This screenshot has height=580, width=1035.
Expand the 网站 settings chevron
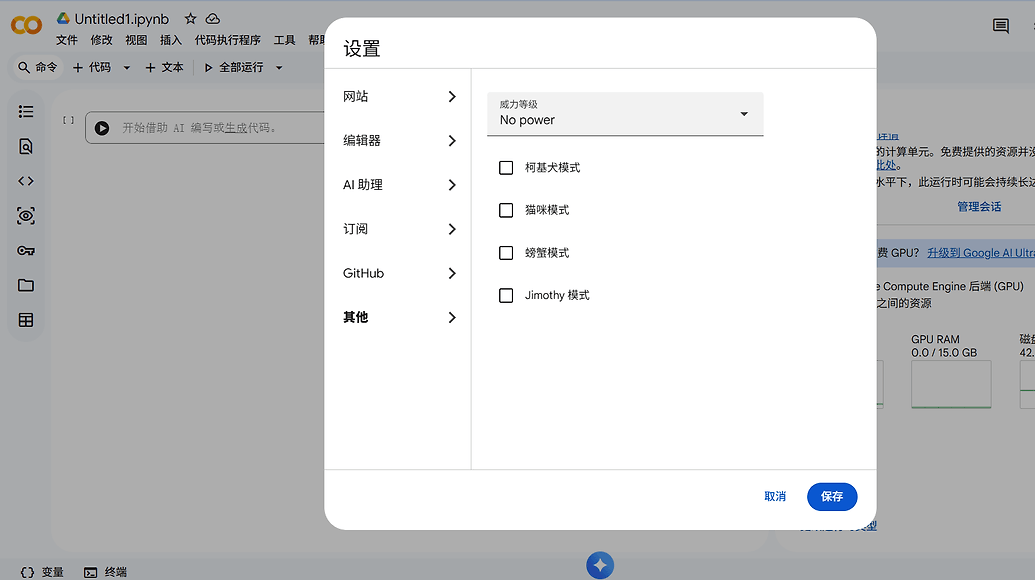(452, 96)
